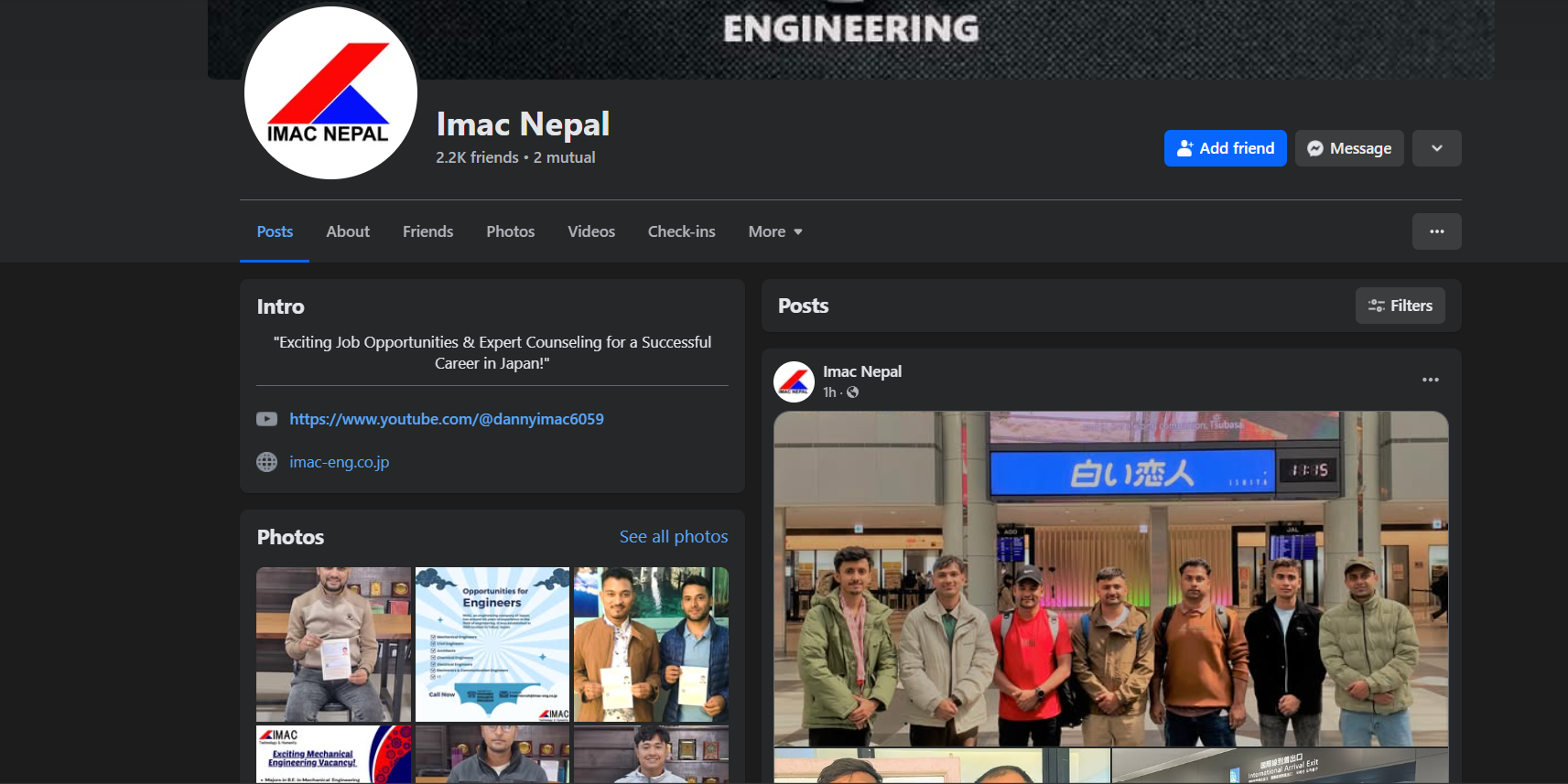The image size is (1568, 784).
Task: Open the Friends tab
Action: click(427, 231)
